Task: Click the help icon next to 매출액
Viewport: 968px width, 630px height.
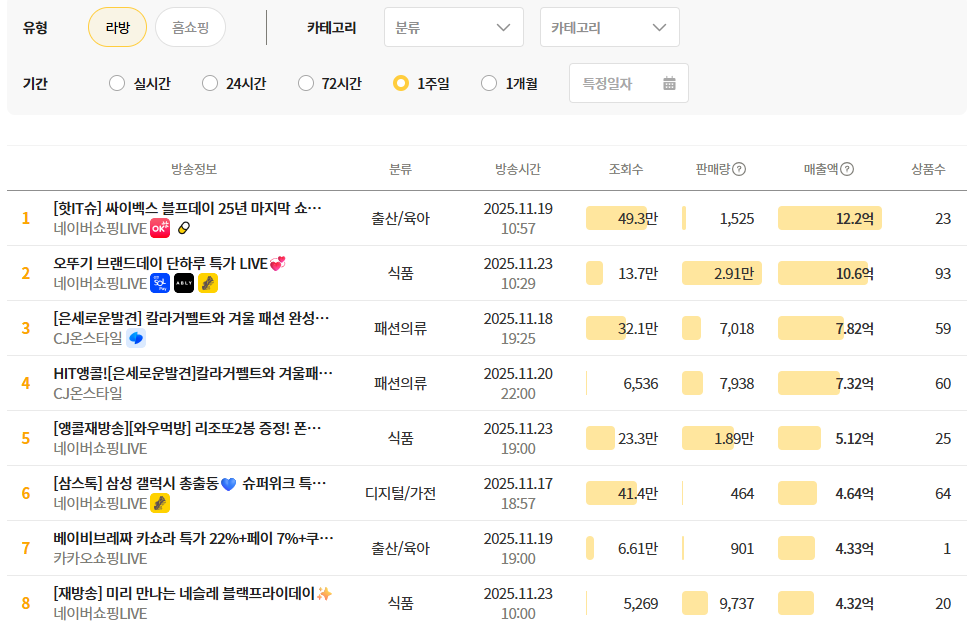Action: (x=847, y=169)
